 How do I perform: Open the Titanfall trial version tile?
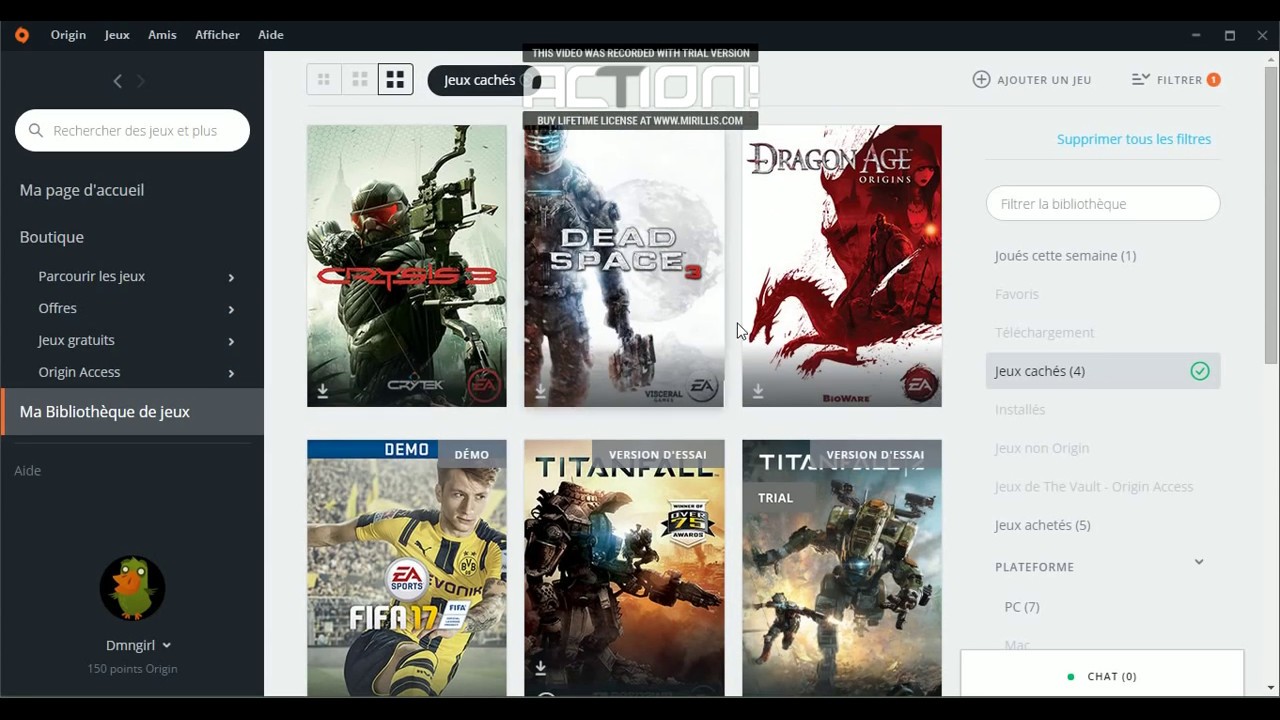[624, 568]
